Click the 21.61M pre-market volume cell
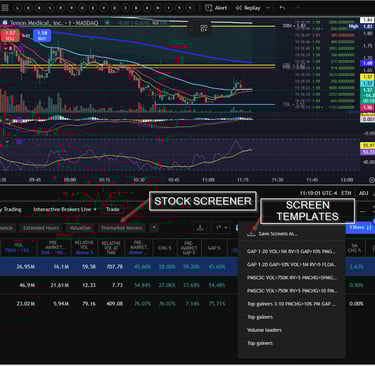 click(x=60, y=285)
